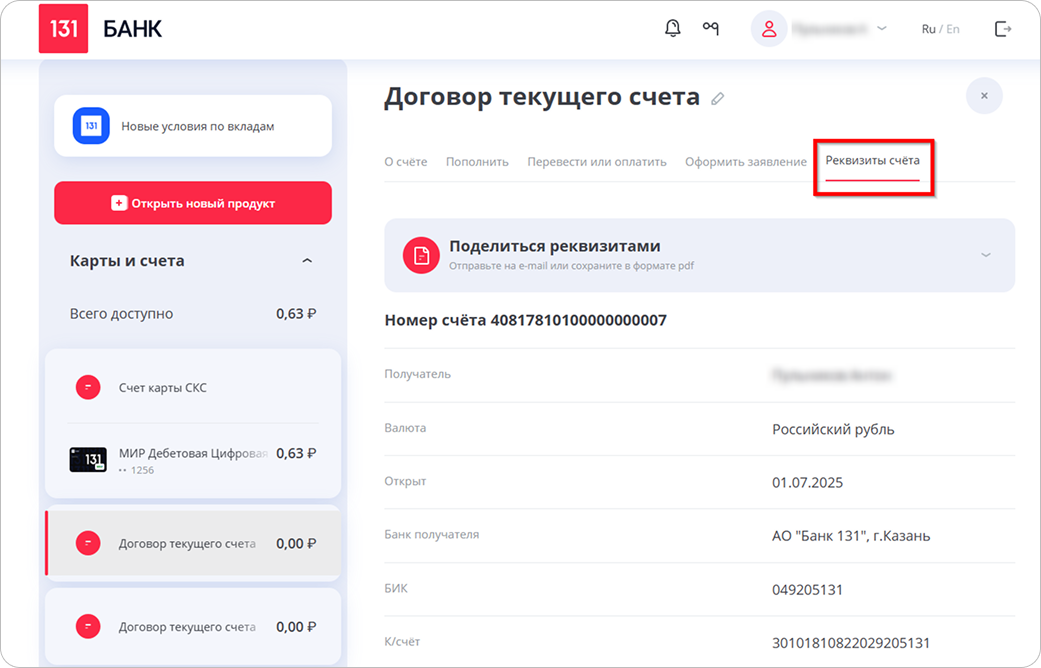This screenshot has width=1041, height=668.
Task: Expand the user profile dropdown arrow
Action: point(881,29)
